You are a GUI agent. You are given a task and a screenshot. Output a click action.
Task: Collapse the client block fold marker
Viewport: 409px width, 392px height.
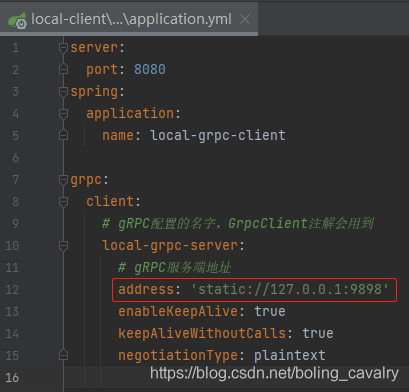63,202
